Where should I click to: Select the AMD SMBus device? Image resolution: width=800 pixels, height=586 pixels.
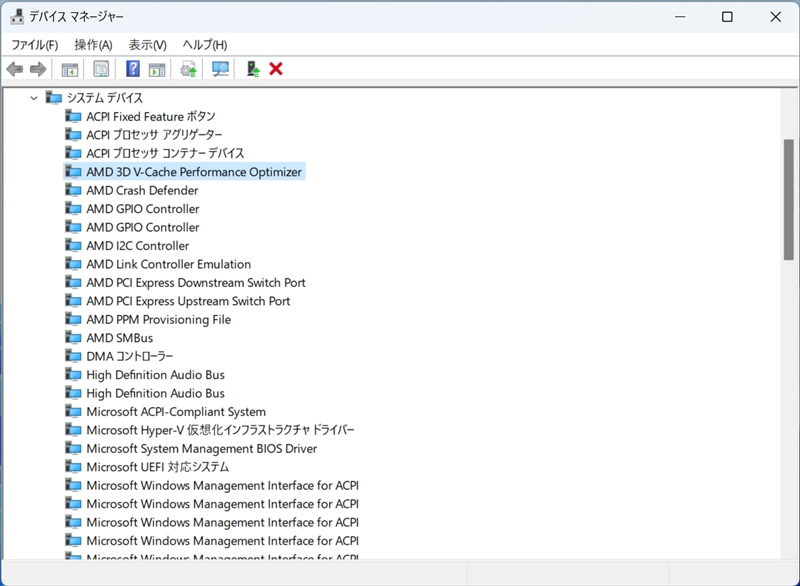(119, 338)
